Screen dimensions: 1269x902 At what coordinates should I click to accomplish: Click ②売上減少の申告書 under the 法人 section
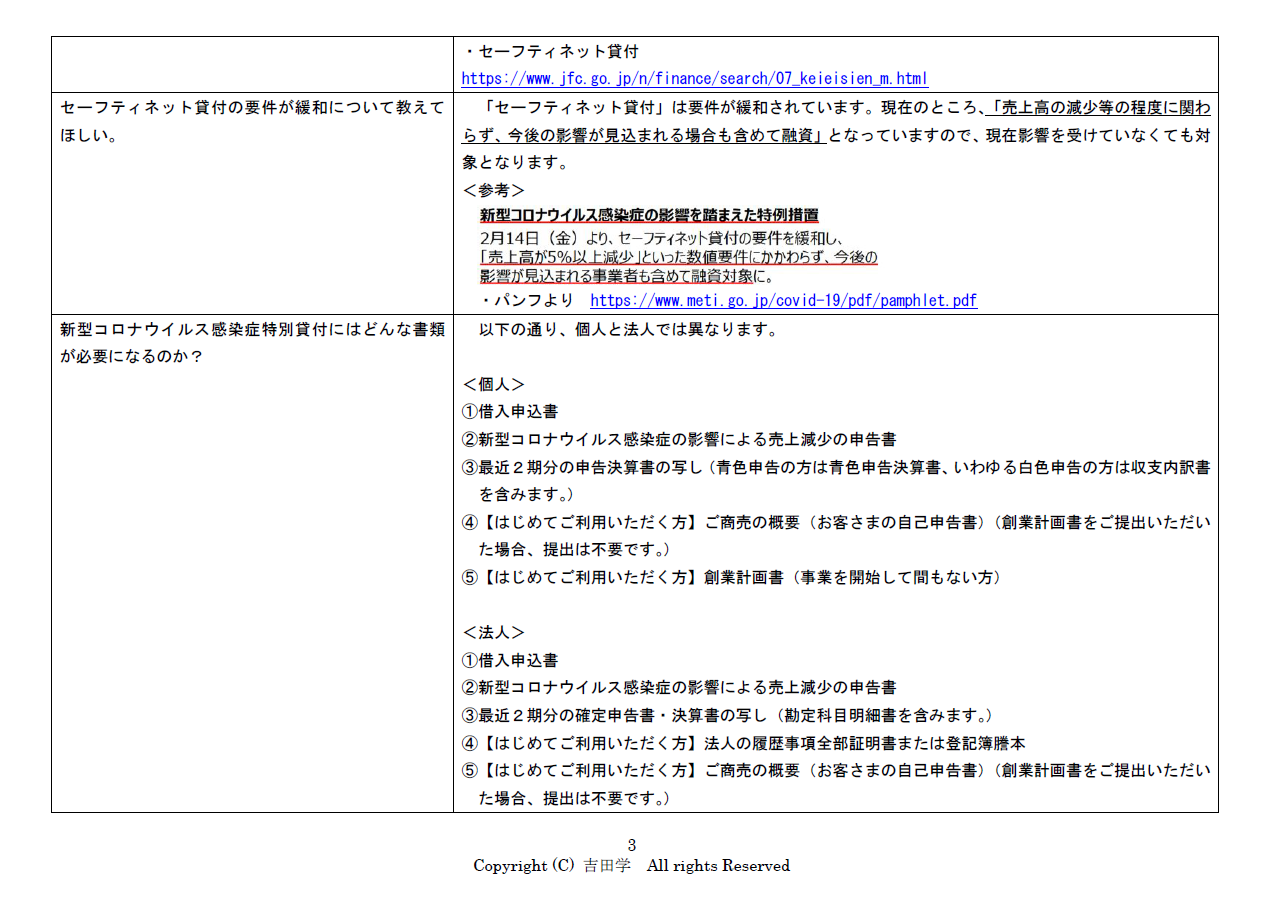pyautogui.click(x=679, y=687)
